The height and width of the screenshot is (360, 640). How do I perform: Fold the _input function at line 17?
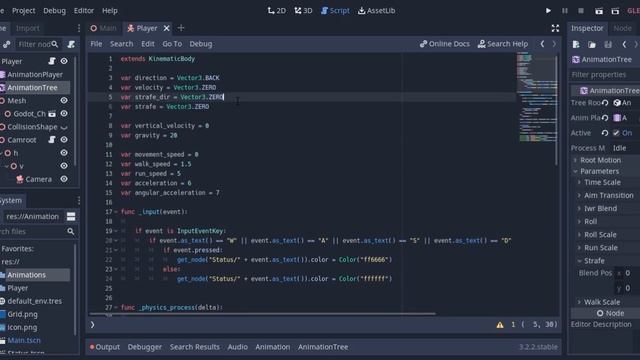116,212
